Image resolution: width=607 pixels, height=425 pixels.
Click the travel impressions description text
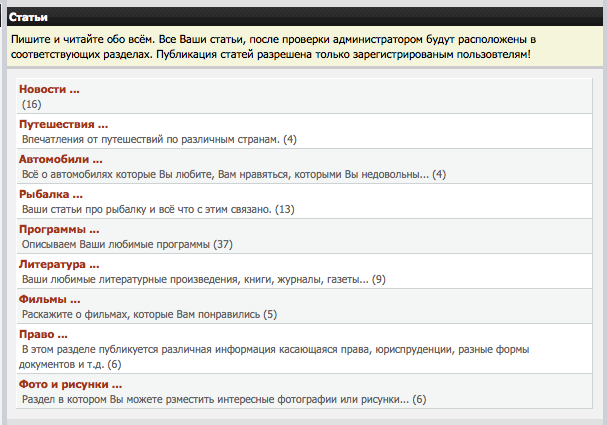(x=159, y=139)
